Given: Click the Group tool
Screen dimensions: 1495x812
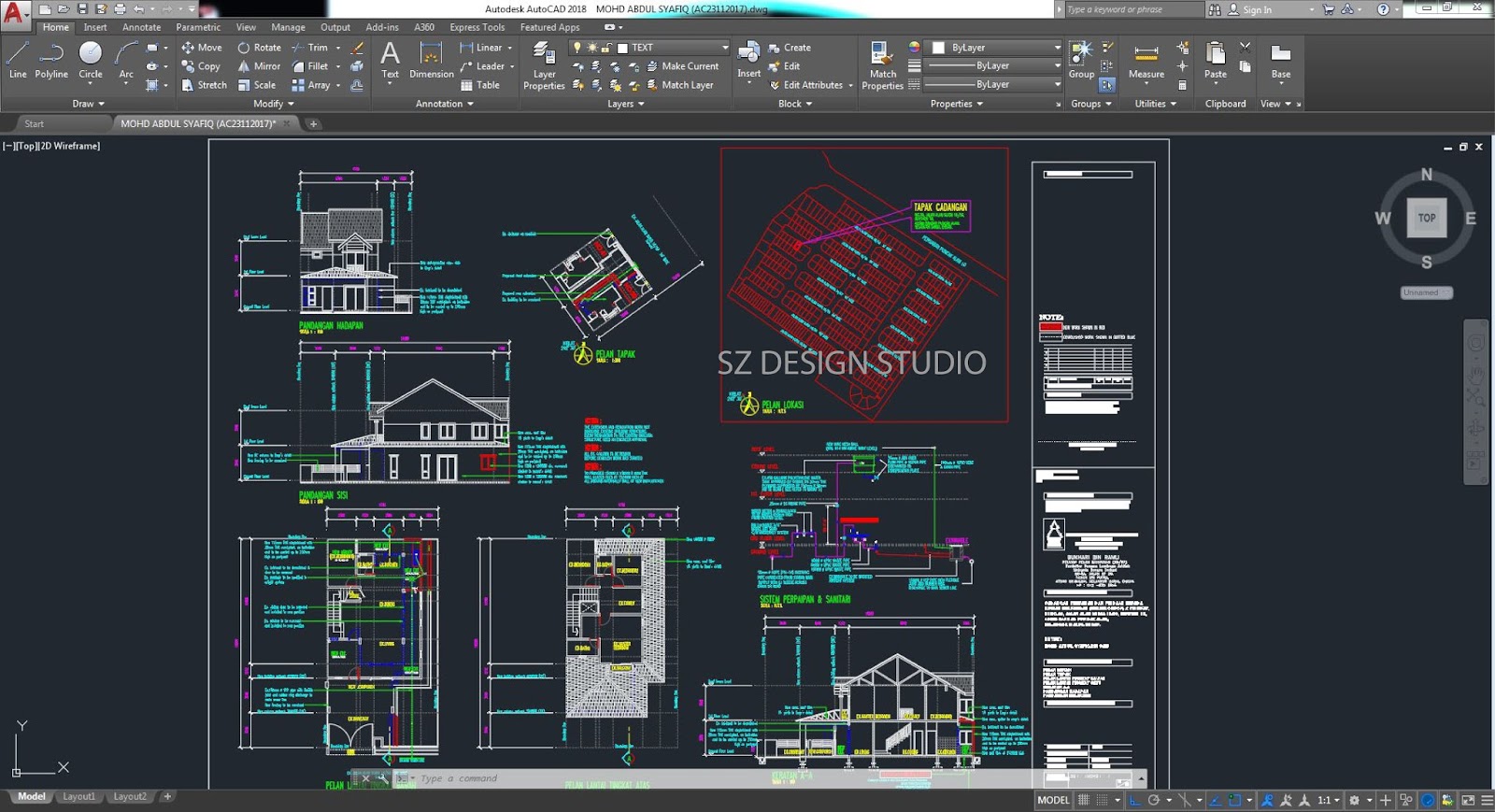Looking at the screenshot, I should pyautogui.click(x=1081, y=60).
